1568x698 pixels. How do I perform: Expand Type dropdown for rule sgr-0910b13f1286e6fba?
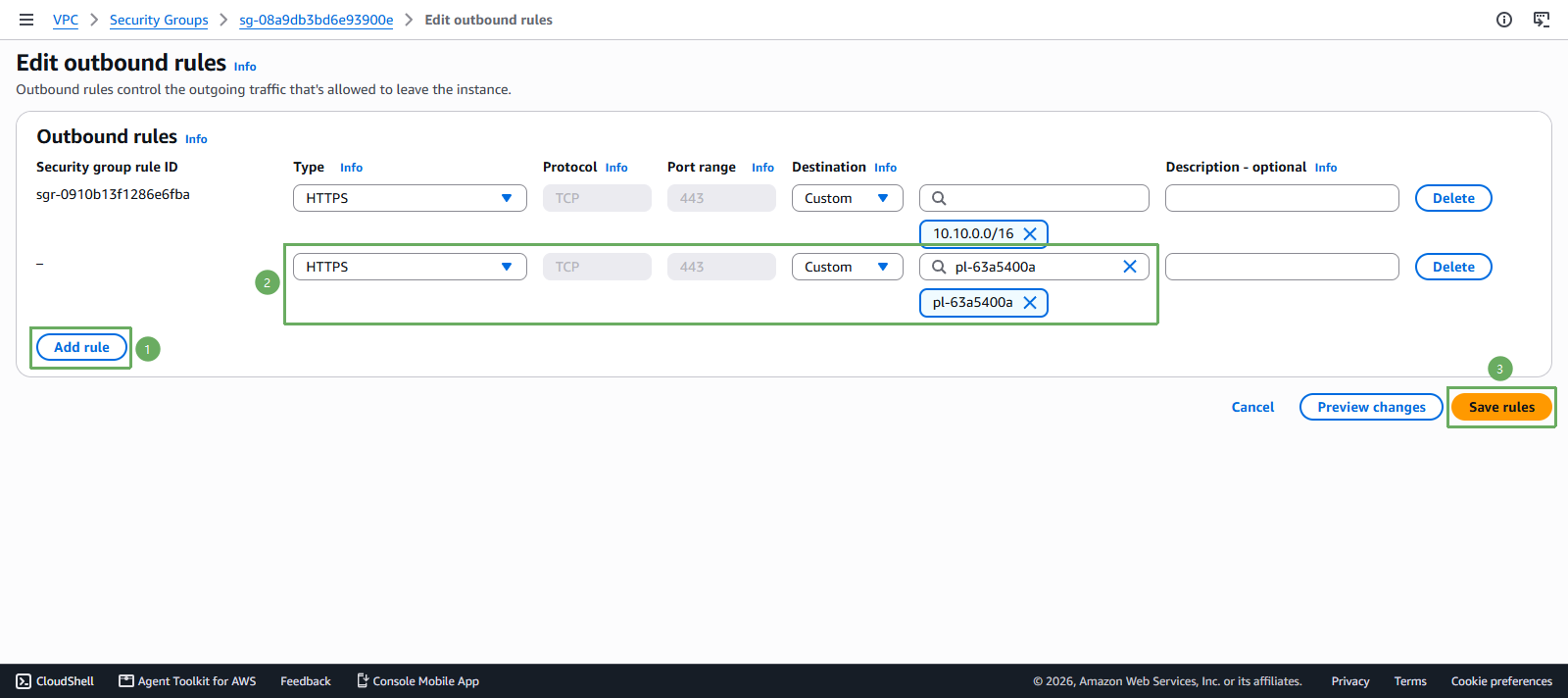pyautogui.click(x=410, y=198)
